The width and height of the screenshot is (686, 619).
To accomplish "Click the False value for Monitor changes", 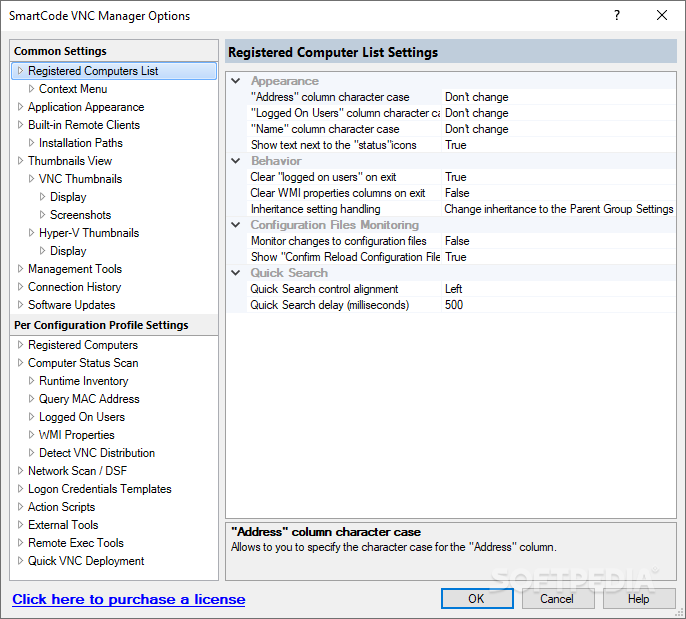I will pos(457,241).
